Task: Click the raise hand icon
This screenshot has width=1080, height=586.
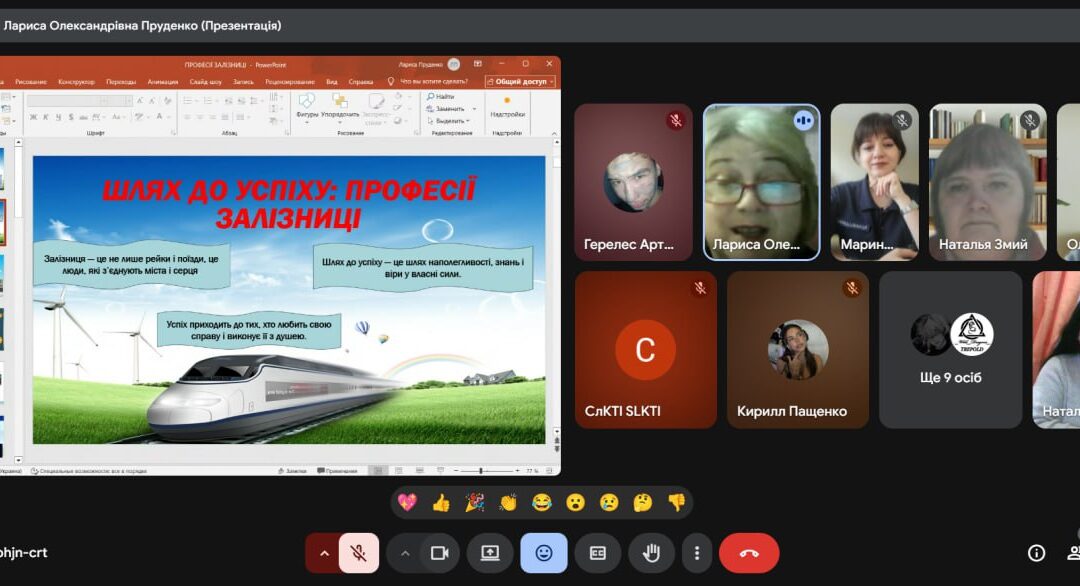Action: pos(652,553)
